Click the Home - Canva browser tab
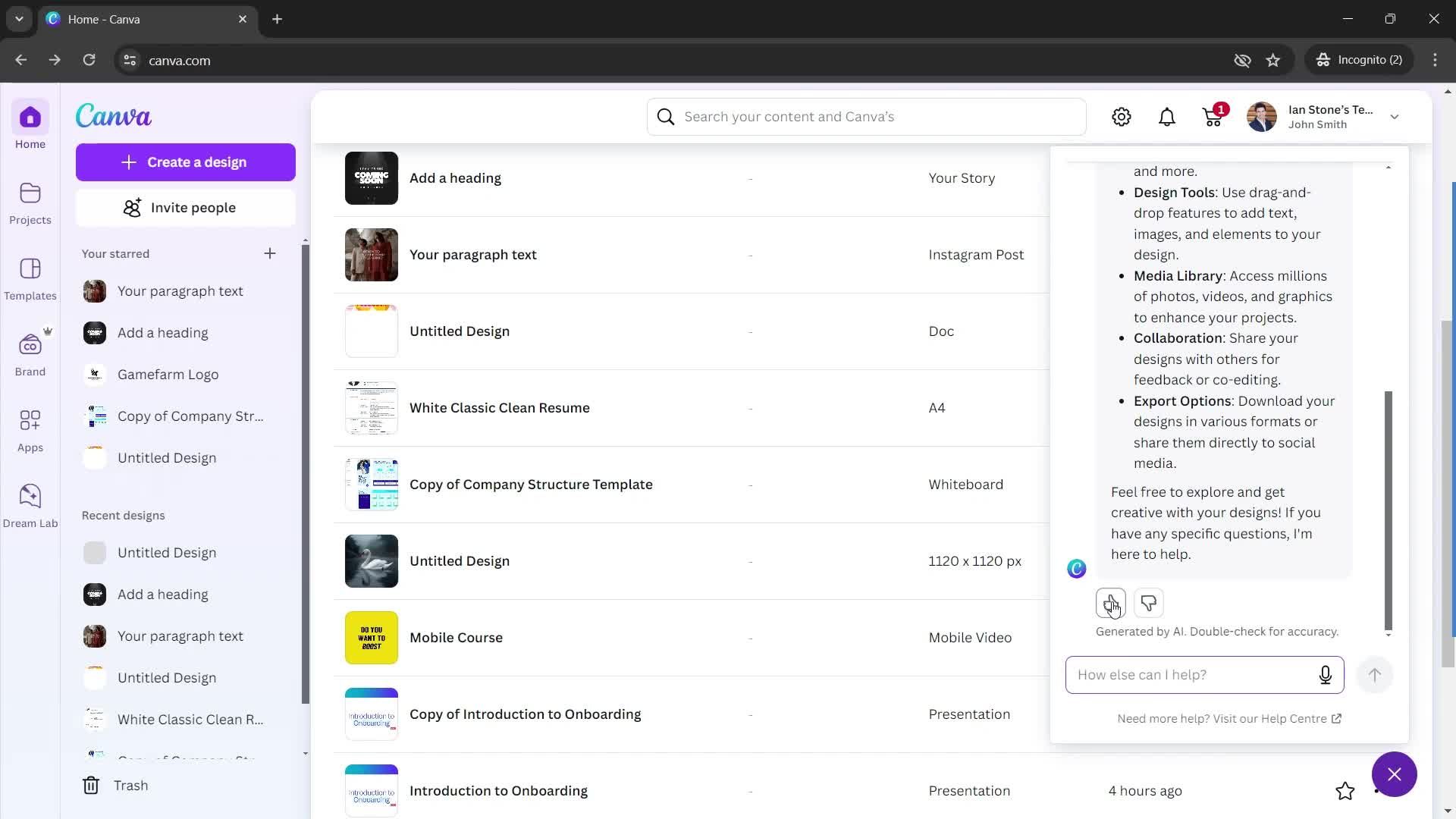The height and width of the screenshot is (819, 1456). click(x=148, y=19)
